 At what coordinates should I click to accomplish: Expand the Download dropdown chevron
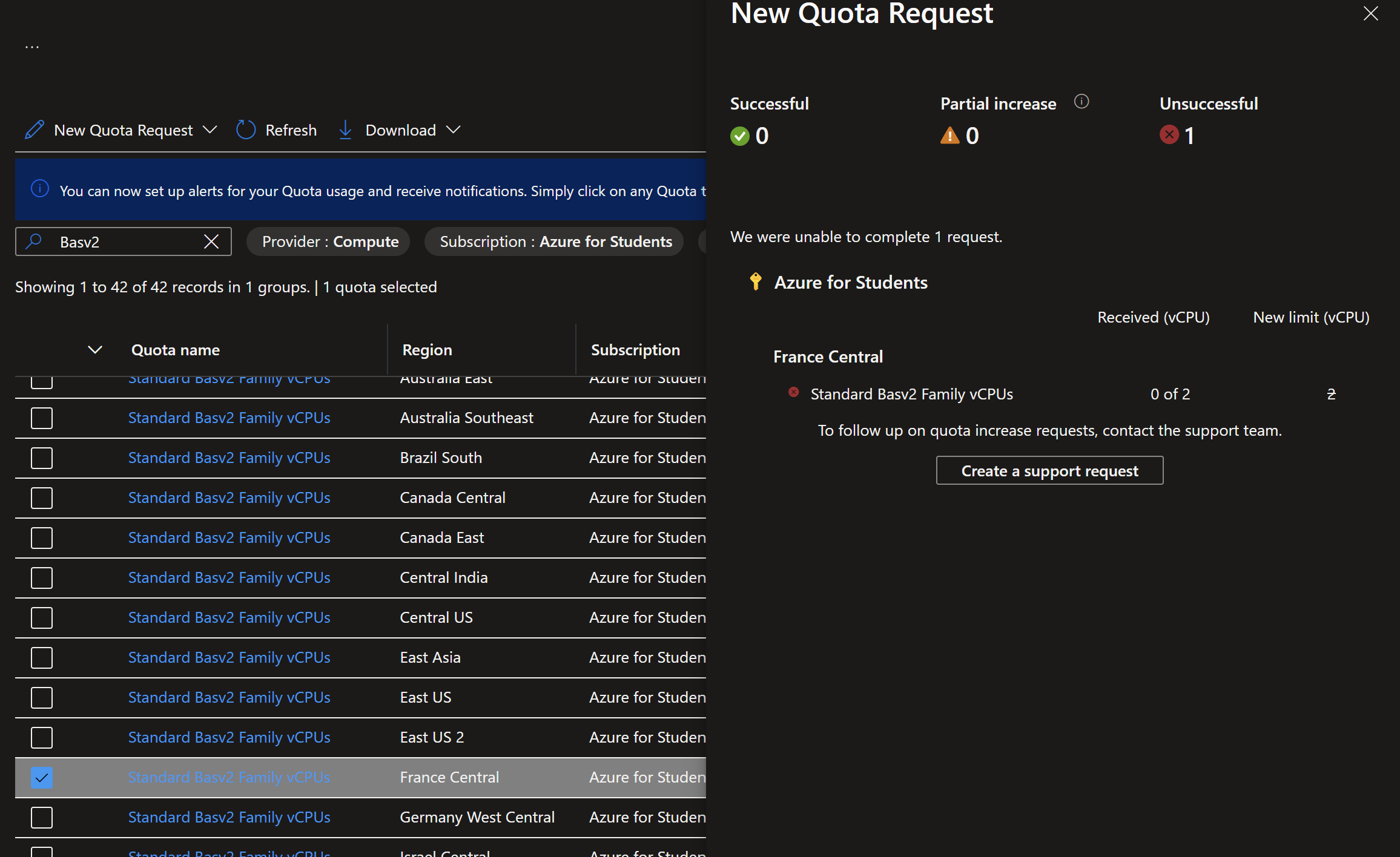[x=453, y=130]
